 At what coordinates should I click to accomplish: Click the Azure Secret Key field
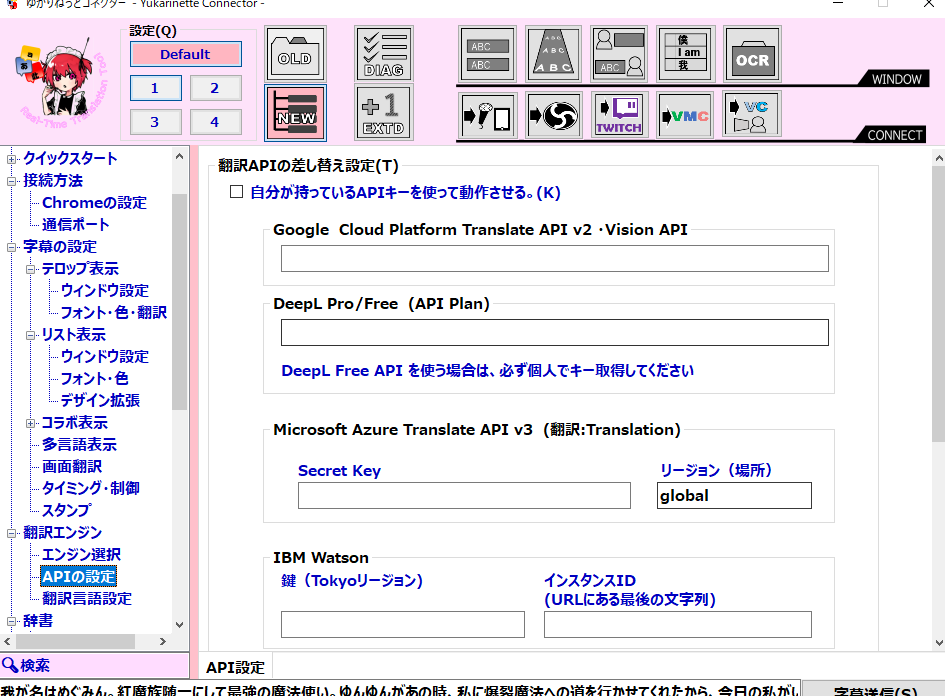click(464, 495)
